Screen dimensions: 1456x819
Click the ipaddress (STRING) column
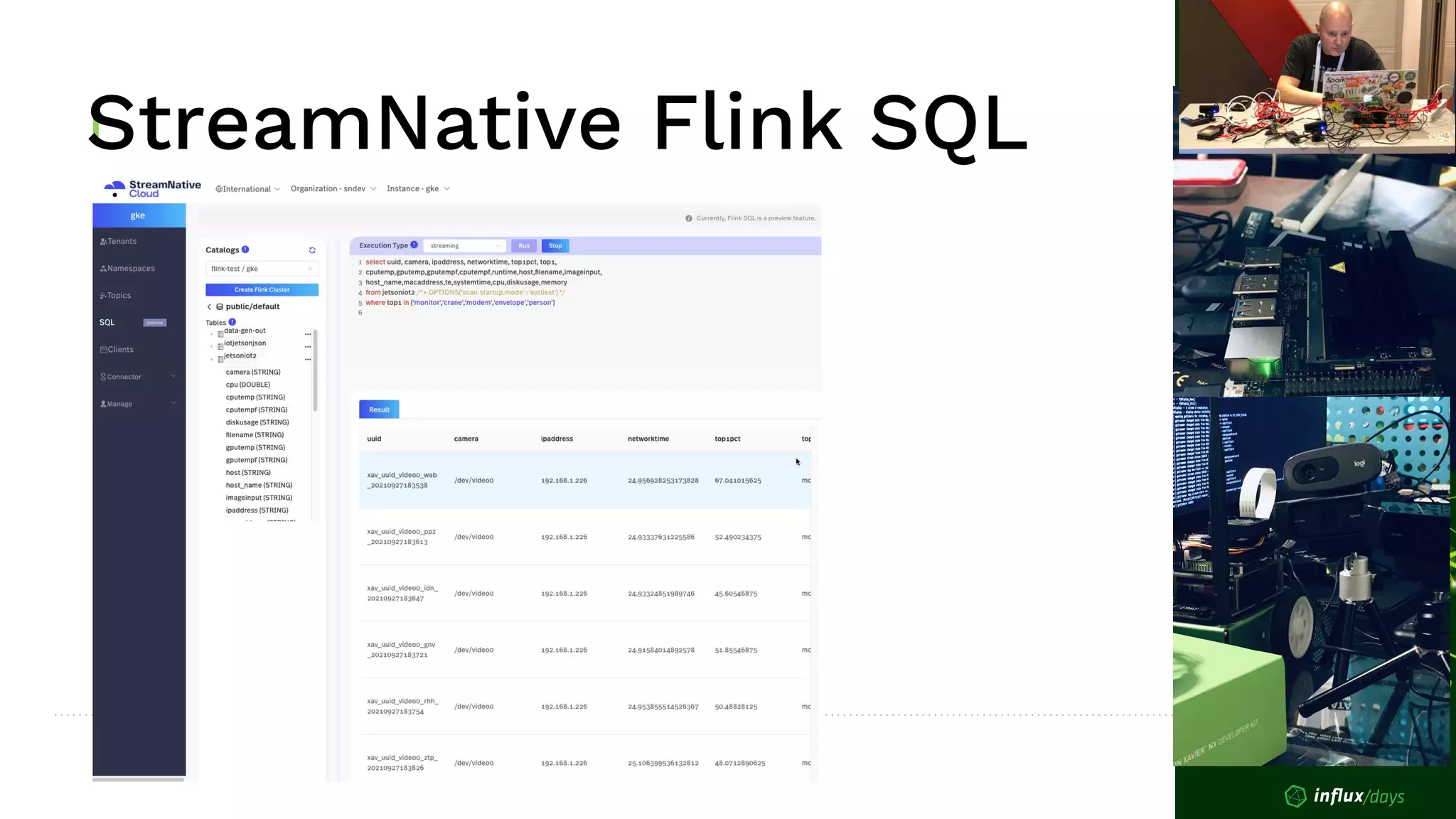coord(257,510)
